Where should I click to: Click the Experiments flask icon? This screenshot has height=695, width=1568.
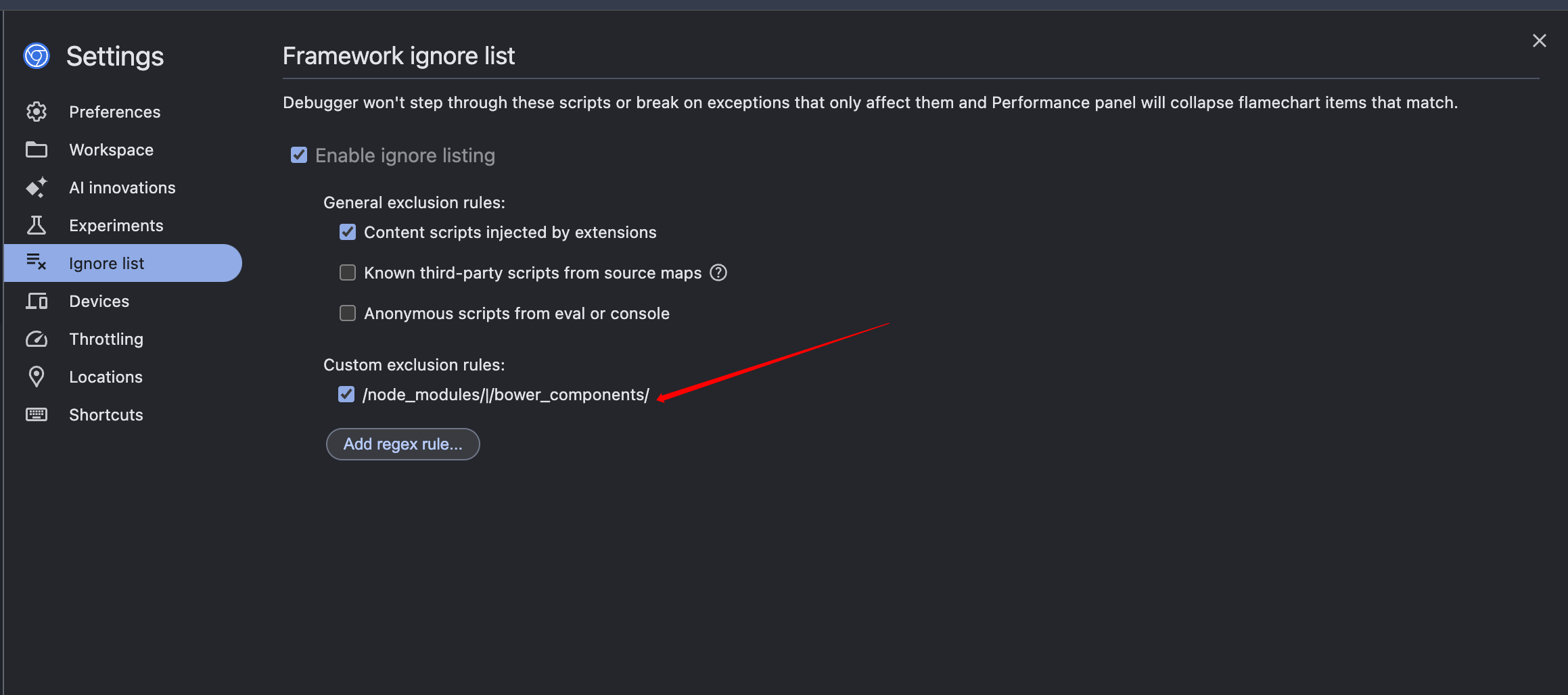click(x=37, y=225)
